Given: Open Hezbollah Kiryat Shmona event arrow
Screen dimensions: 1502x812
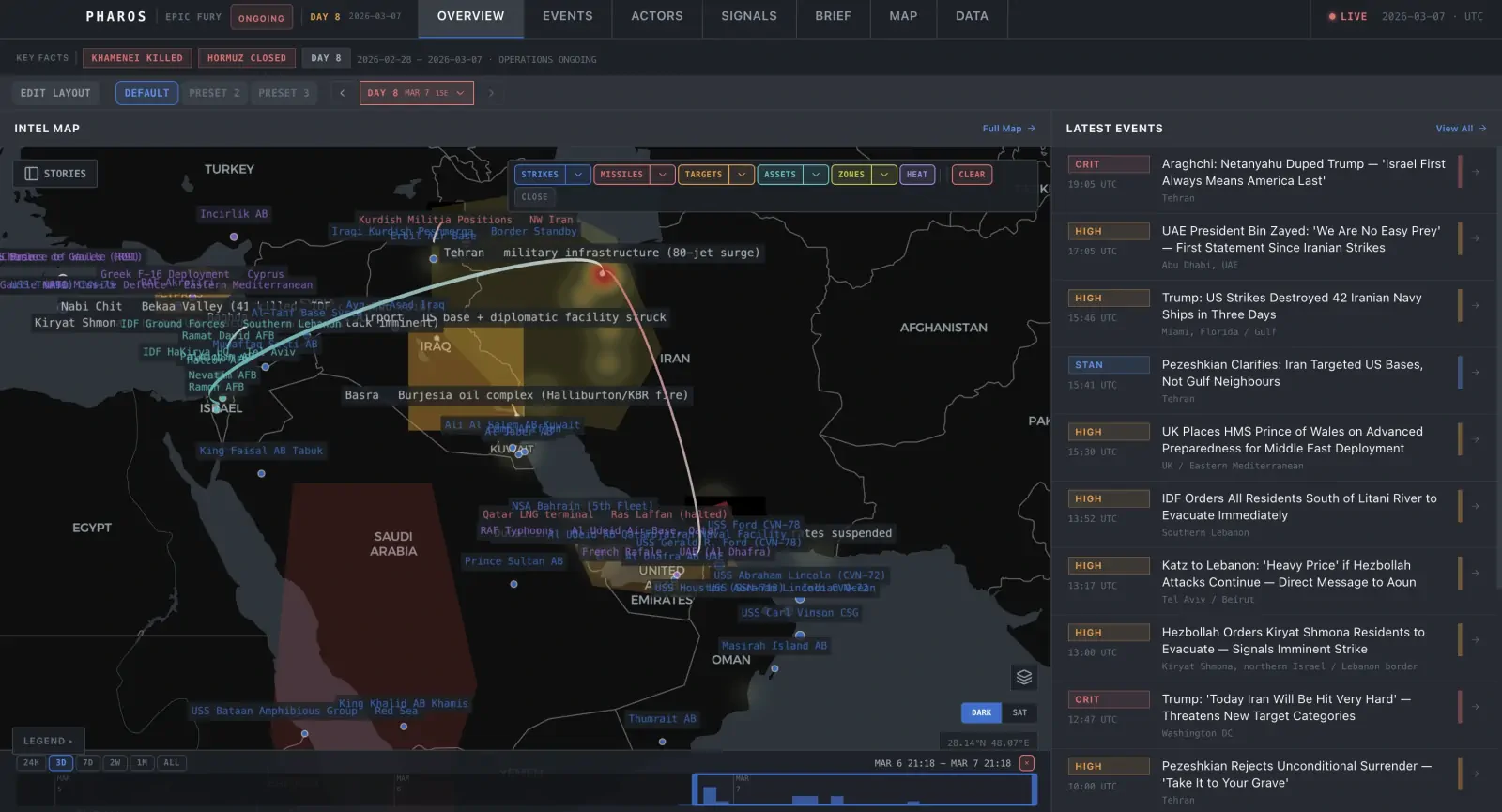Looking at the screenshot, I should 1477,640.
